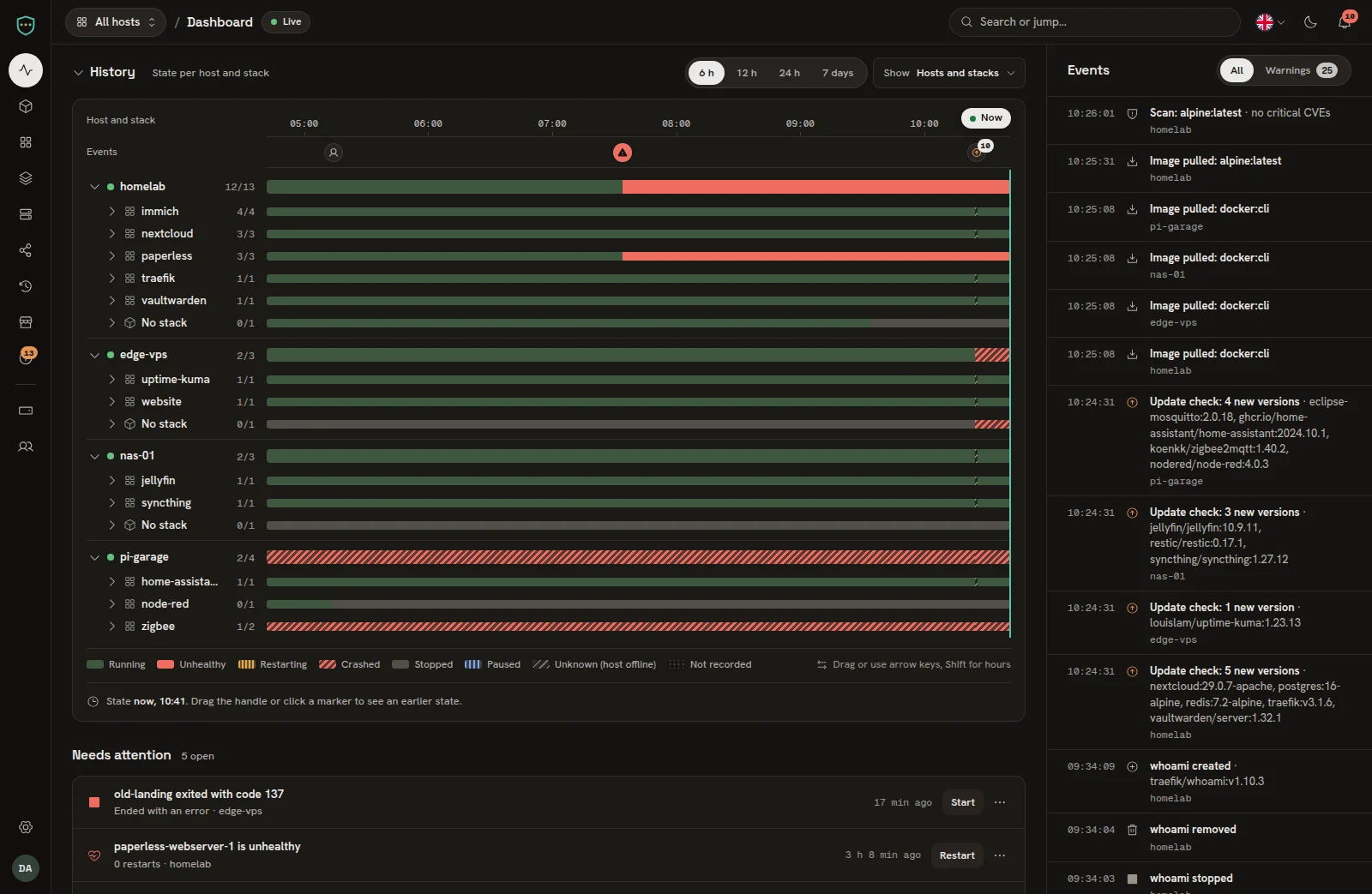
Task: Select the 7 days time range
Action: pos(838,73)
